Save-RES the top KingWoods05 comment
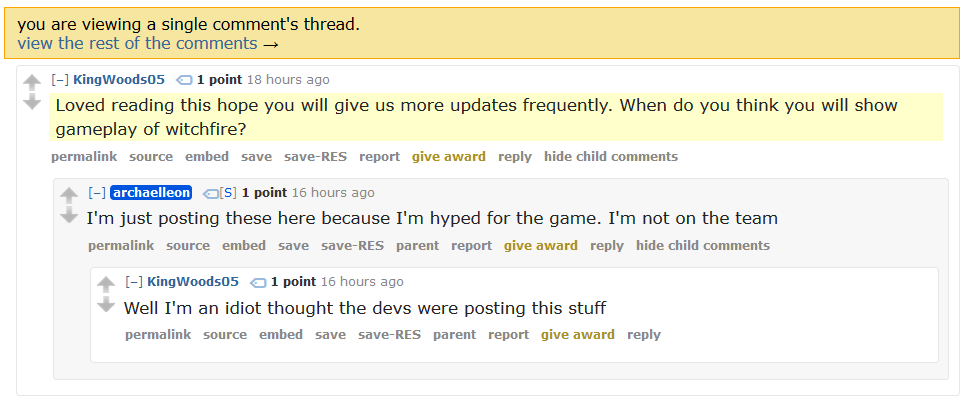Image resolution: width=964 pixels, height=404 pixels. pyautogui.click(x=315, y=157)
